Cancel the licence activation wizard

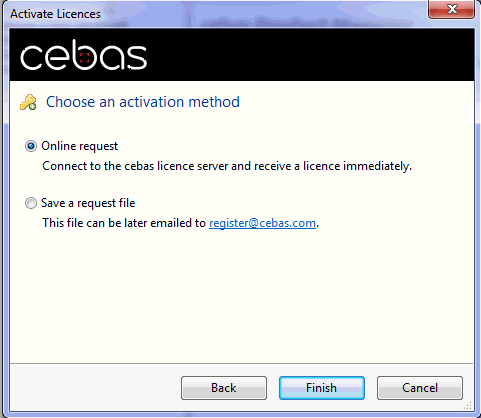[420, 388]
